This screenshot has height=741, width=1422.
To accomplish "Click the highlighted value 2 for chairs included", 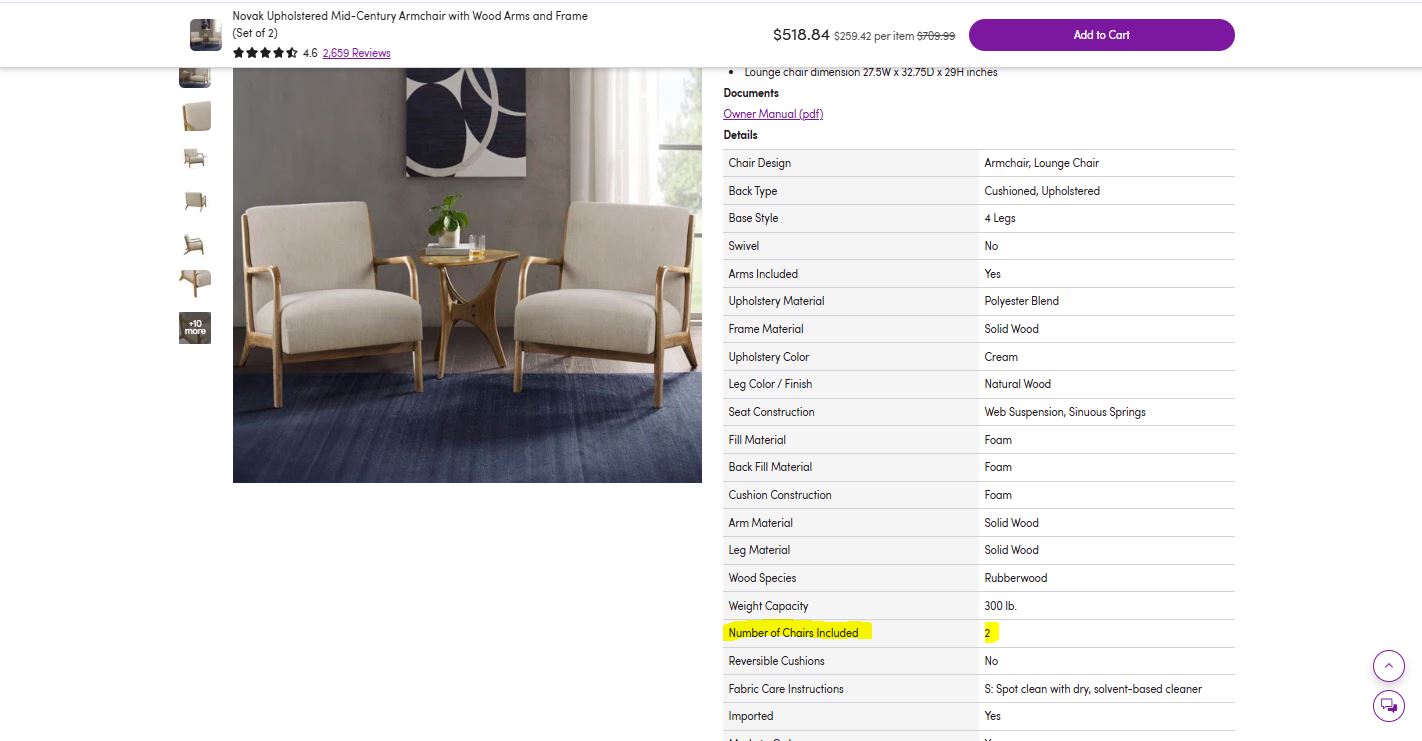I will pyautogui.click(x=990, y=633).
